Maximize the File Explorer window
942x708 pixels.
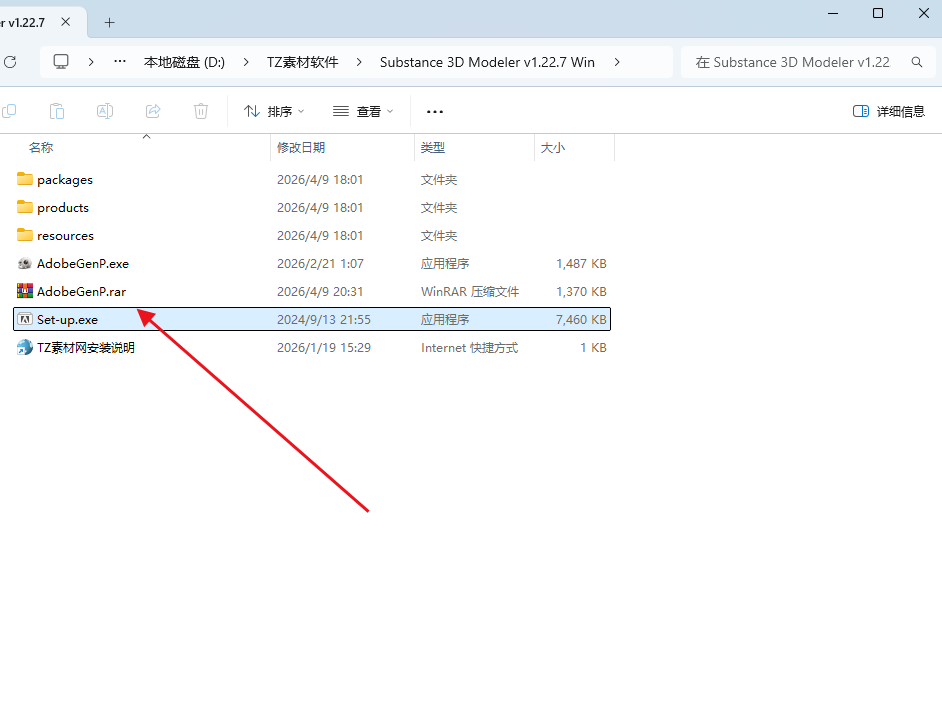tap(878, 13)
